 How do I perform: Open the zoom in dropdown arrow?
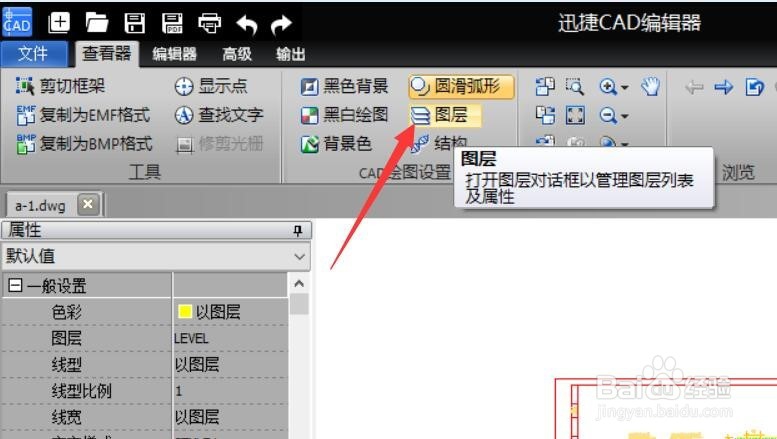point(625,88)
